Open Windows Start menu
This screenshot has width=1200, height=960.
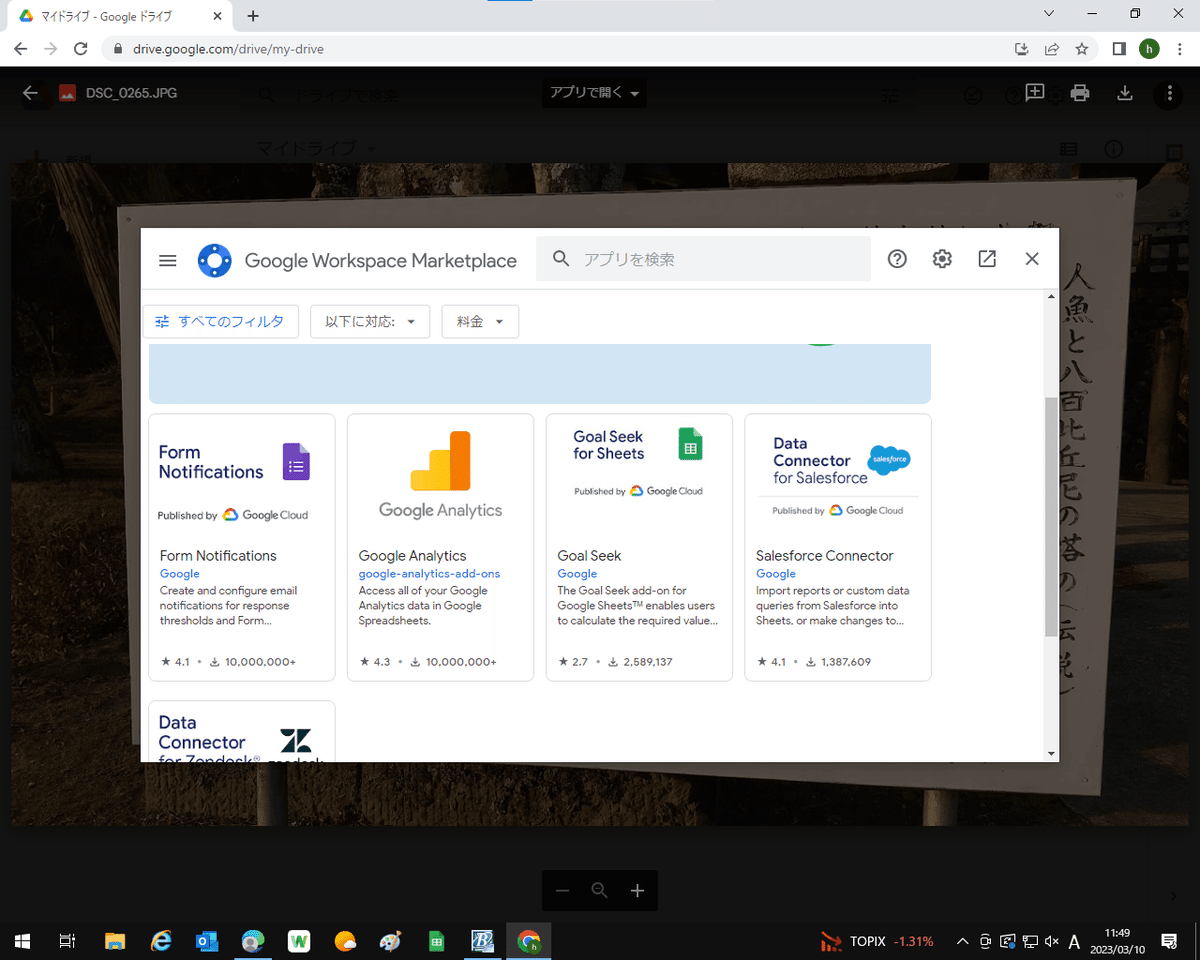pyautogui.click(x=22, y=941)
